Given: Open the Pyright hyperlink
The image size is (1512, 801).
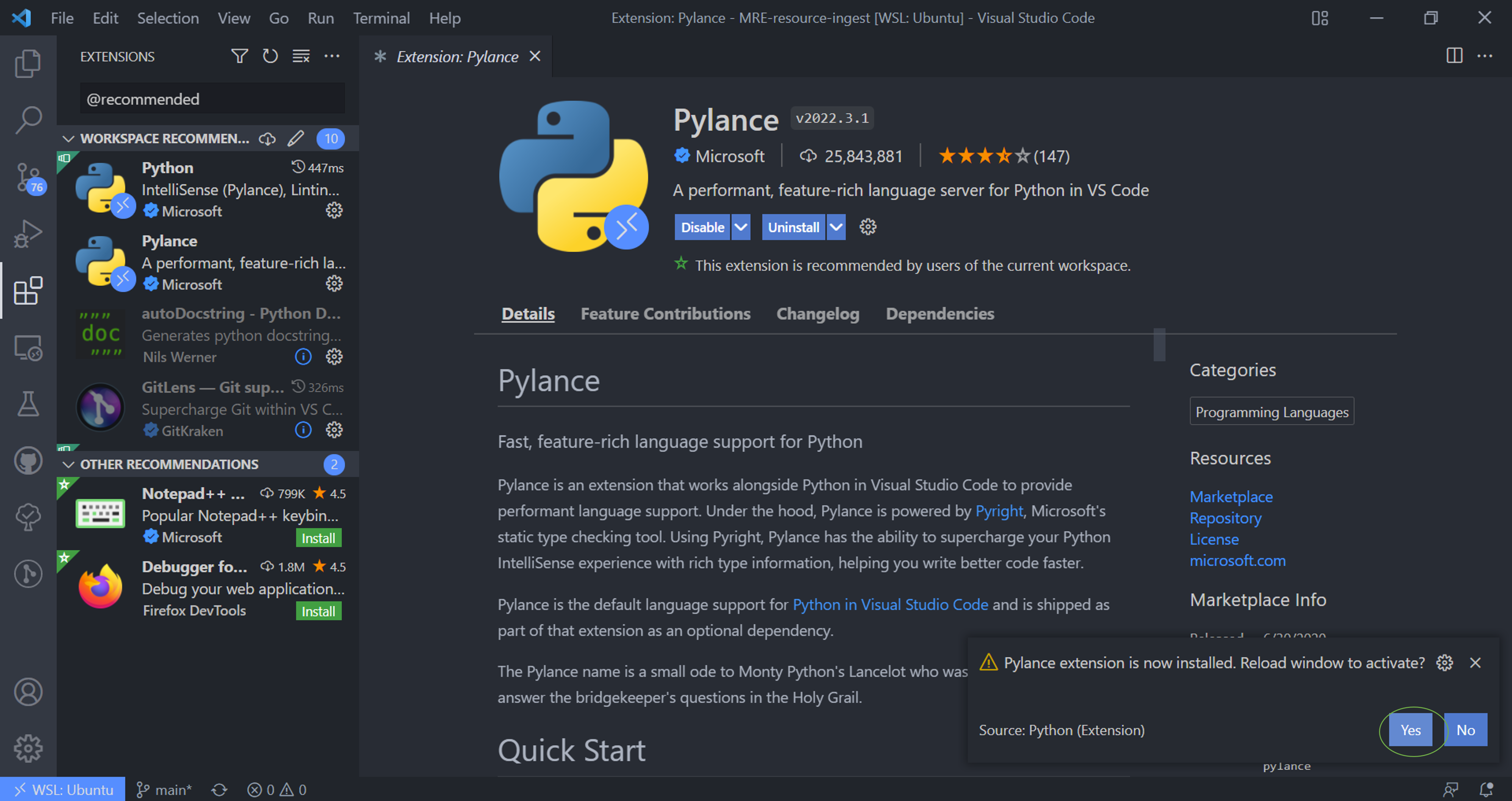Looking at the screenshot, I should (999, 510).
